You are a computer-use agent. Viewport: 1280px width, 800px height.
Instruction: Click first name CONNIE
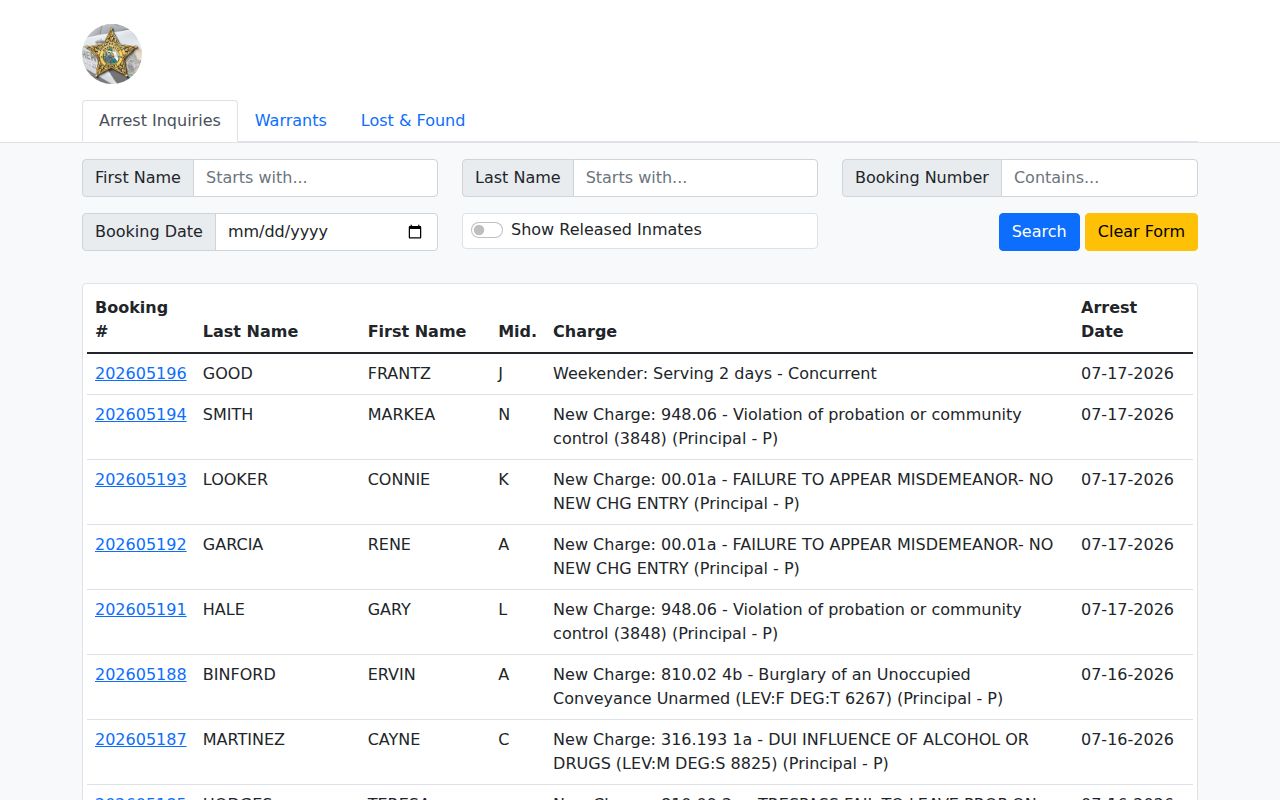pos(399,480)
